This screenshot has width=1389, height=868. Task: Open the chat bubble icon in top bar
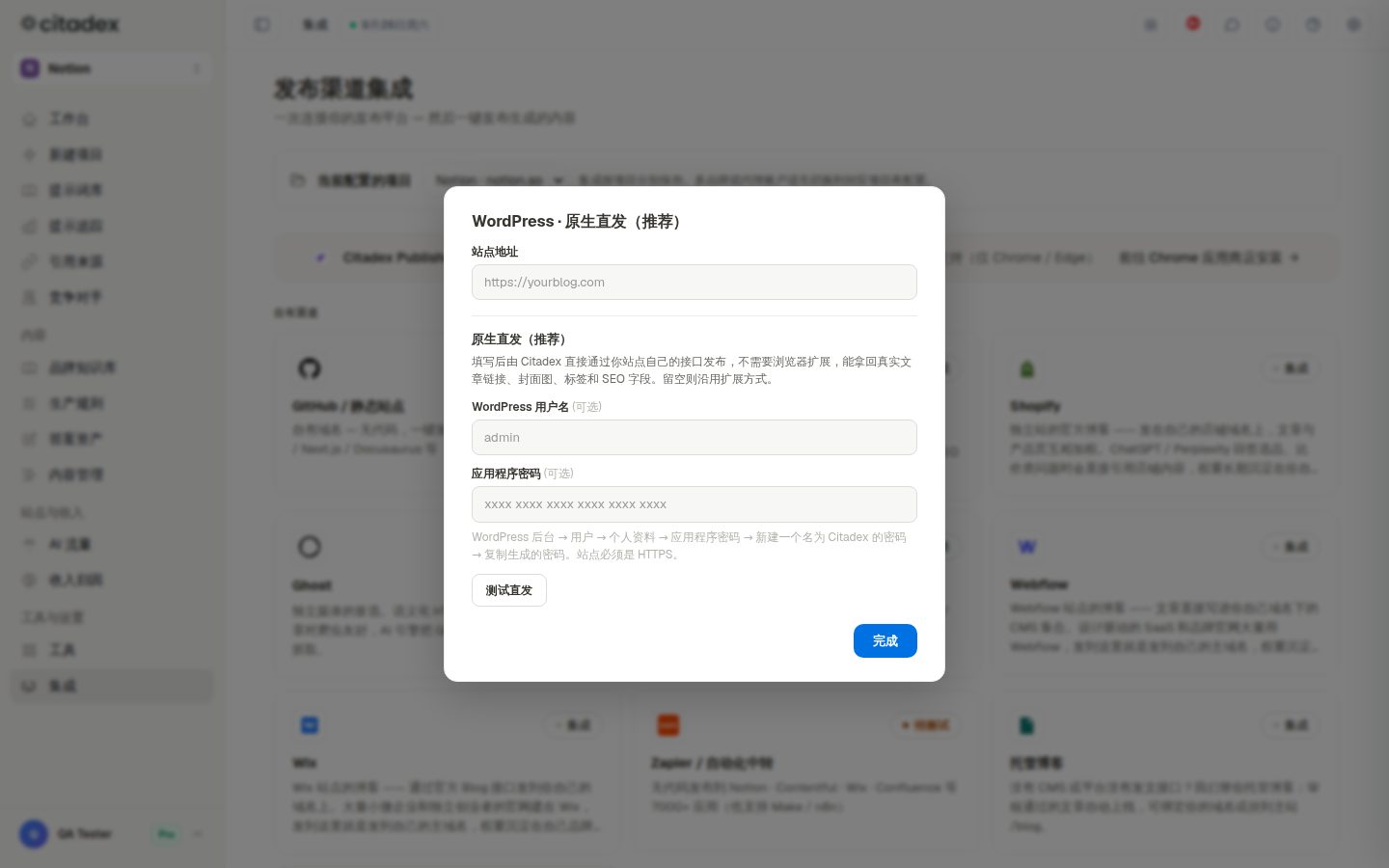click(1232, 24)
